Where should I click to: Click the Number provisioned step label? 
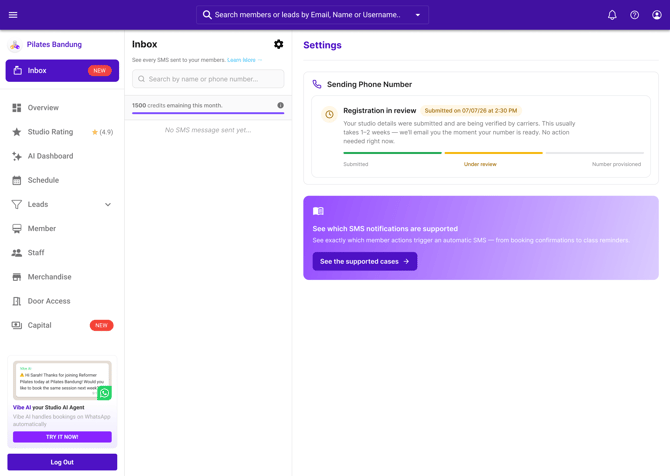[x=616, y=164]
